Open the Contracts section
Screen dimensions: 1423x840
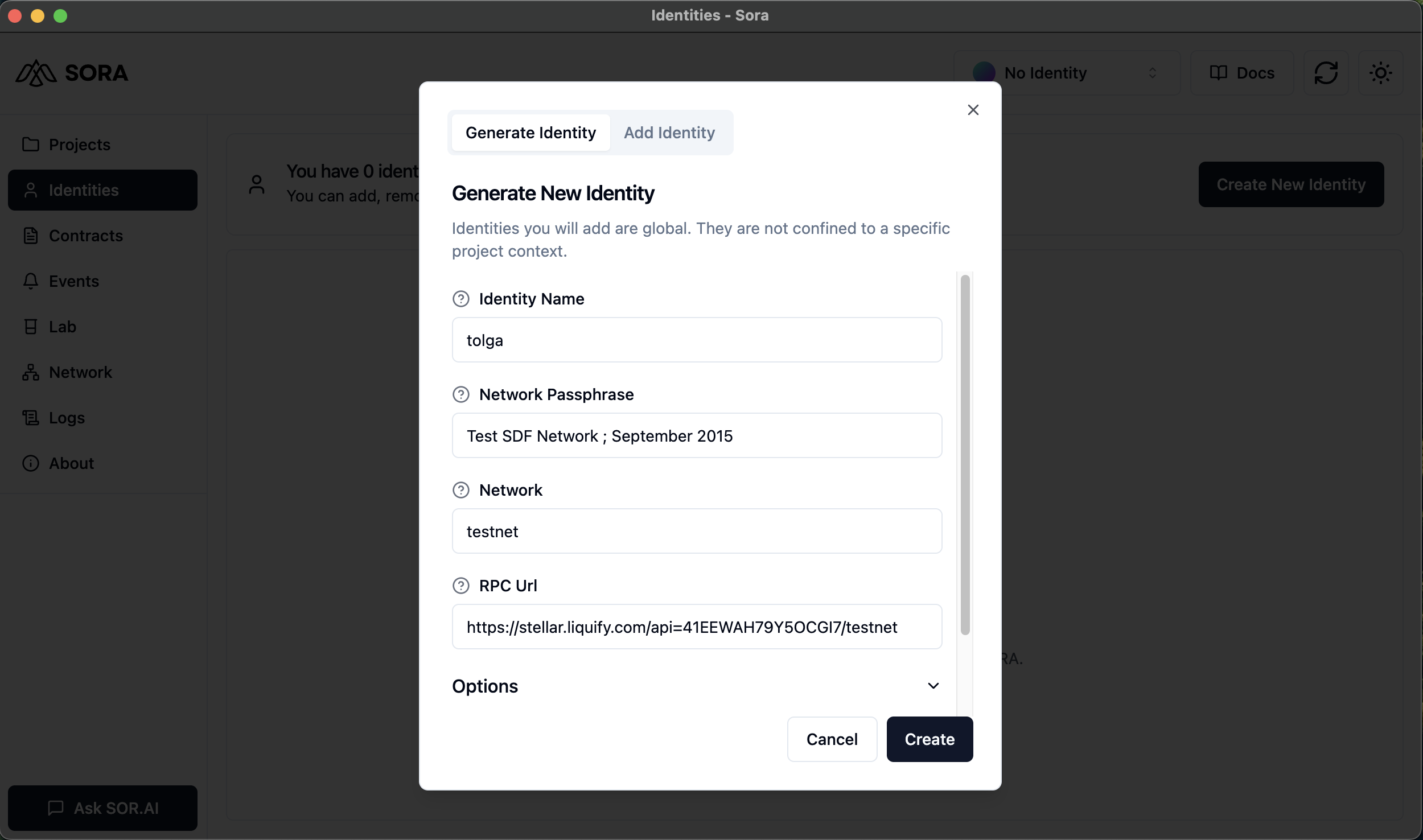pos(86,235)
